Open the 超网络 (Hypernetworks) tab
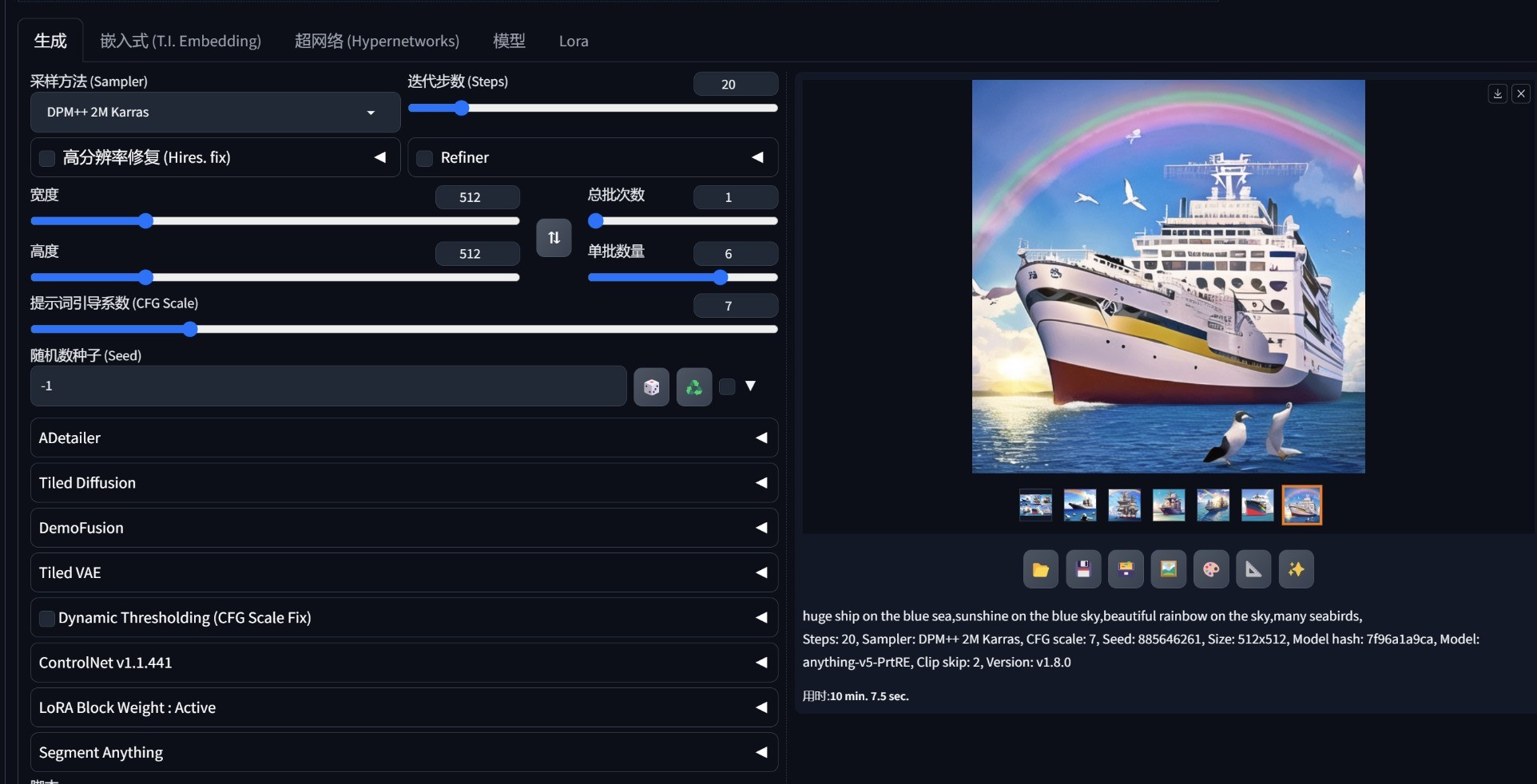This screenshot has width=1537, height=784. pos(376,41)
